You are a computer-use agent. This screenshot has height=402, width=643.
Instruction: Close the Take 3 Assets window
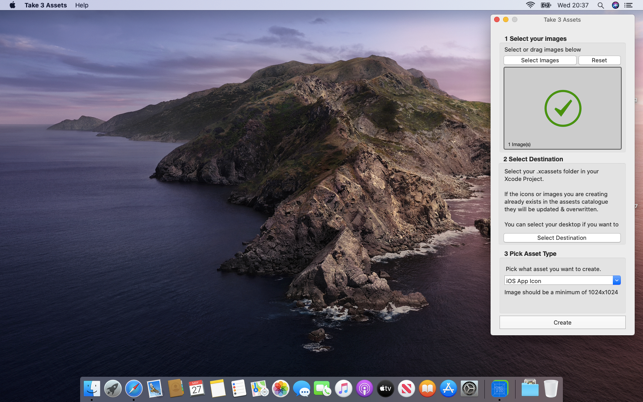tap(497, 20)
